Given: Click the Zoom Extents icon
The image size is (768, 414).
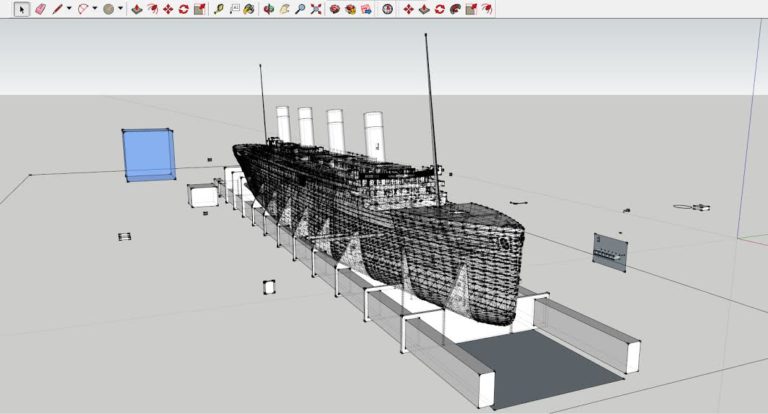Looking at the screenshot, I should [316, 9].
